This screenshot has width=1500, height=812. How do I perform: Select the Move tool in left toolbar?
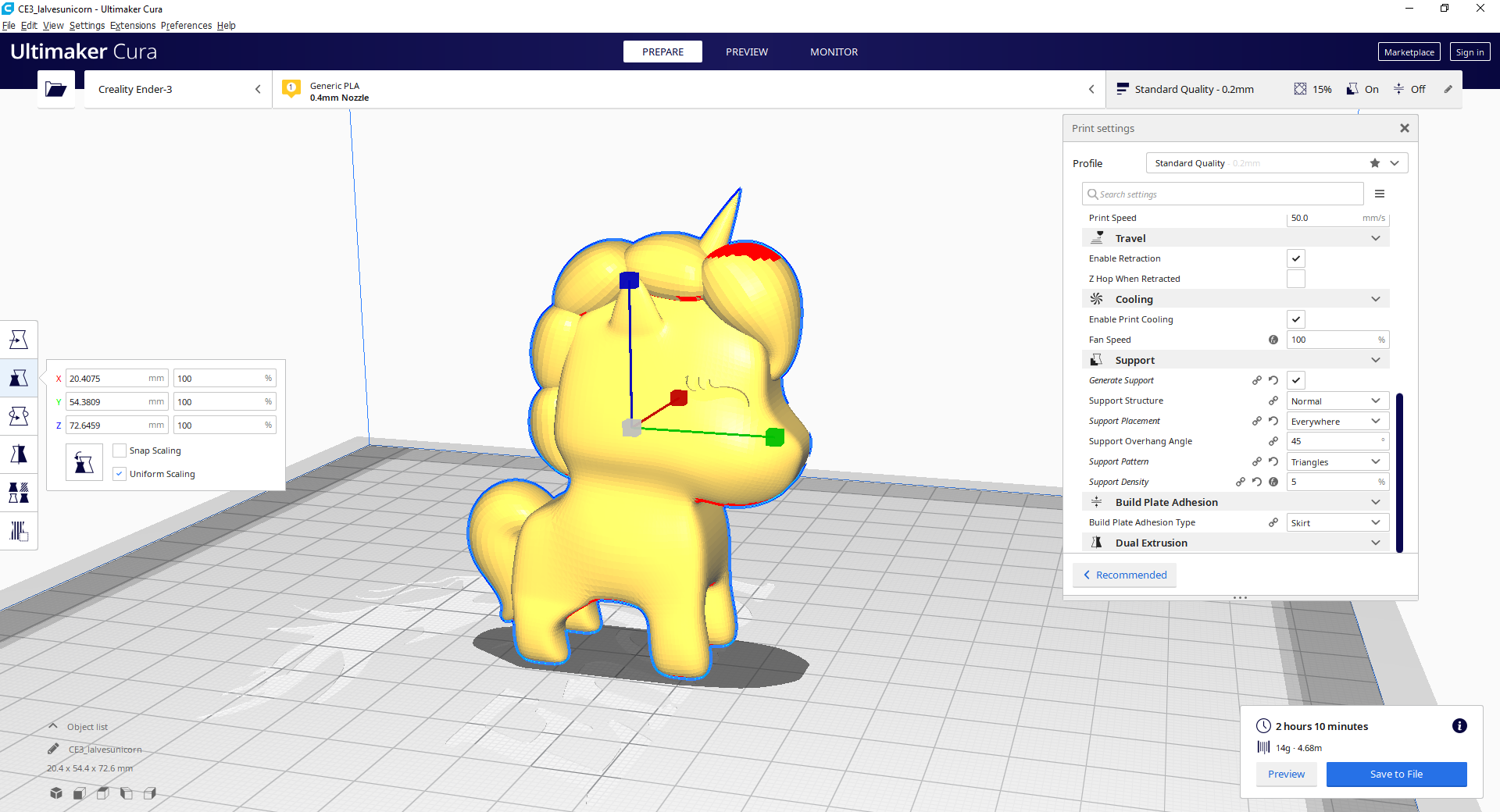pos(19,340)
